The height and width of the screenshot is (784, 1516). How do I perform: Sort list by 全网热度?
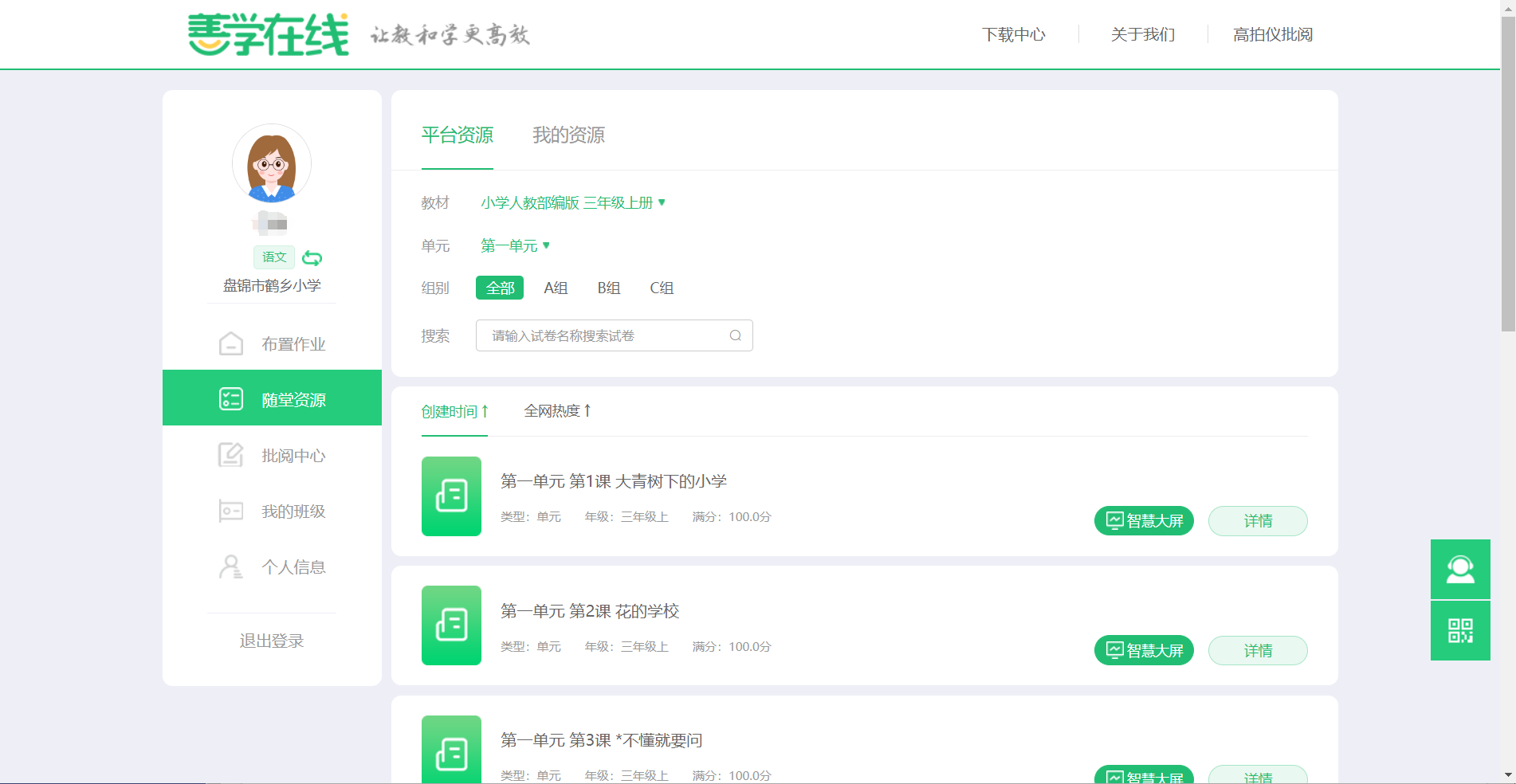[557, 411]
